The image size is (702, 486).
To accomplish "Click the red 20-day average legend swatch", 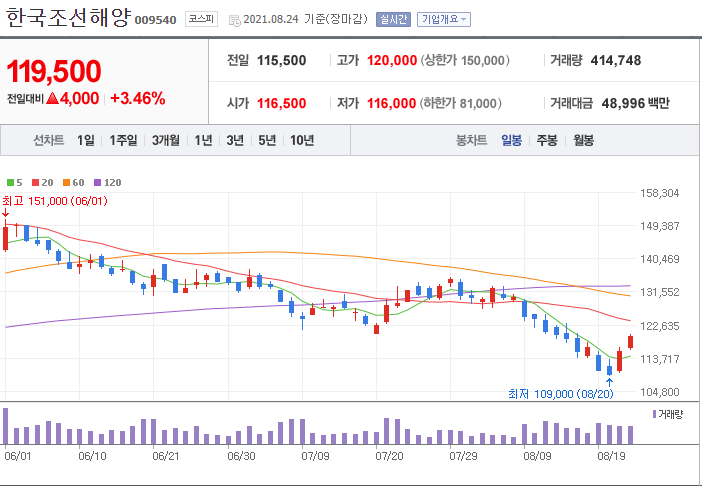I will (35, 183).
